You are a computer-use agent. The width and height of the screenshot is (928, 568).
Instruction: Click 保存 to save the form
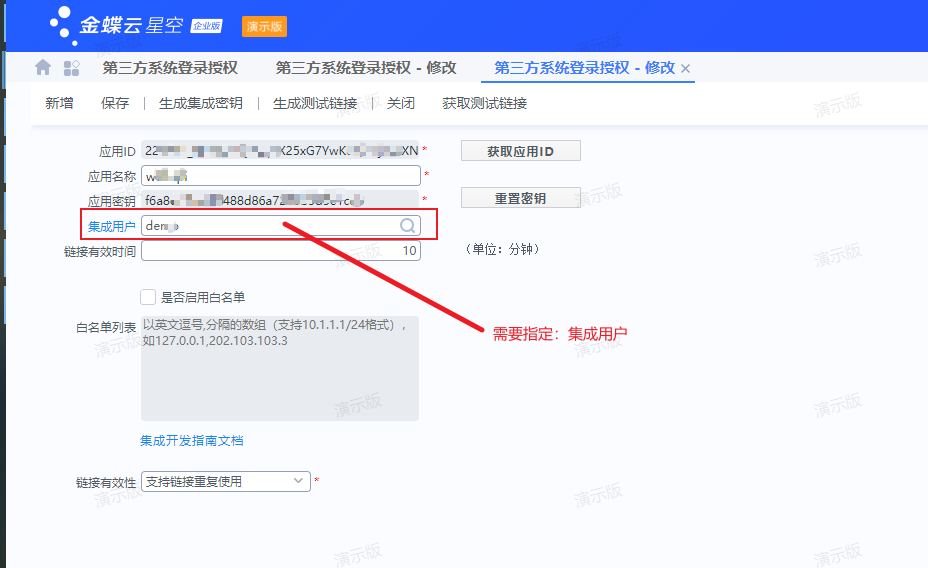tap(115, 103)
